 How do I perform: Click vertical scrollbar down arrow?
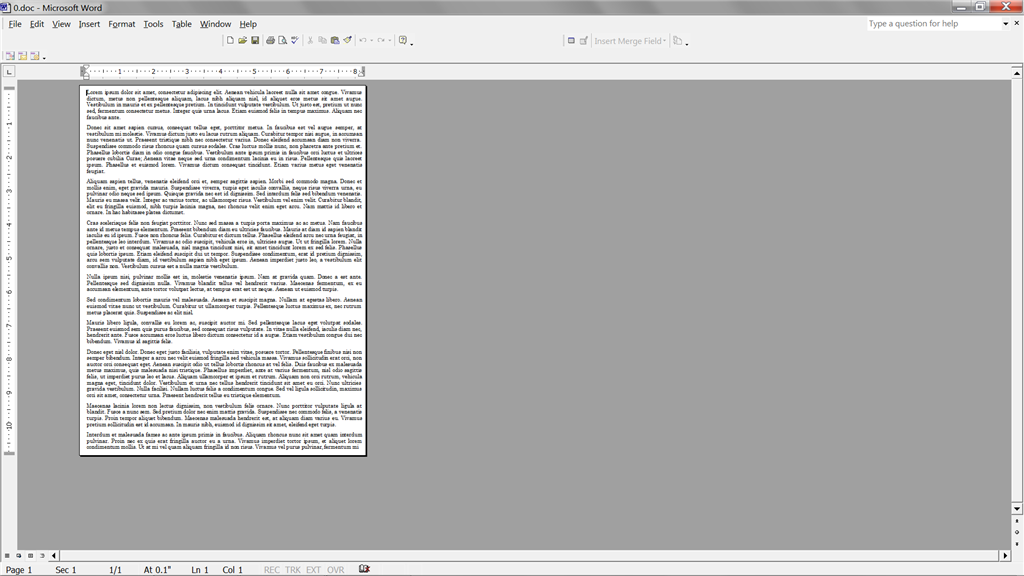pyautogui.click(x=1017, y=508)
